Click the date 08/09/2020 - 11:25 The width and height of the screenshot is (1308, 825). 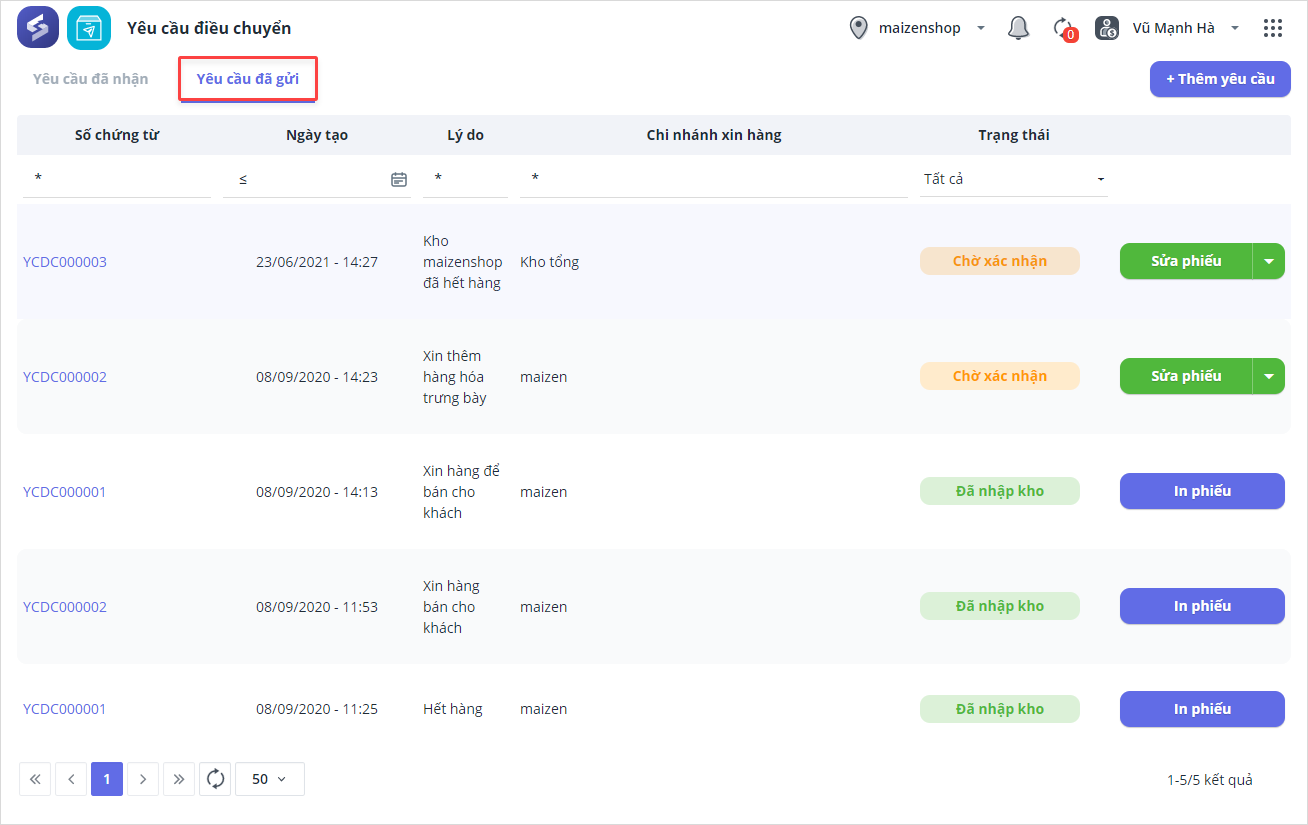317,709
